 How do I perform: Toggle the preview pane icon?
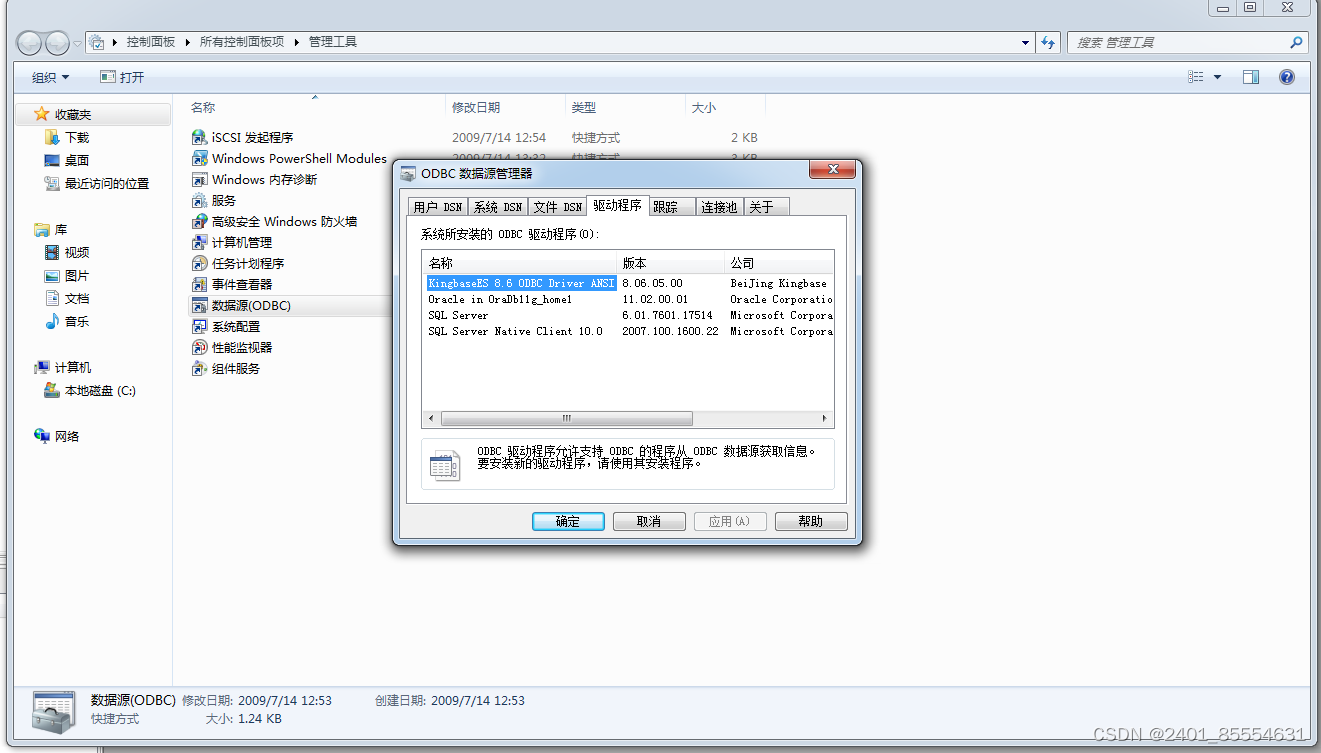click(x=1250, y=76)
